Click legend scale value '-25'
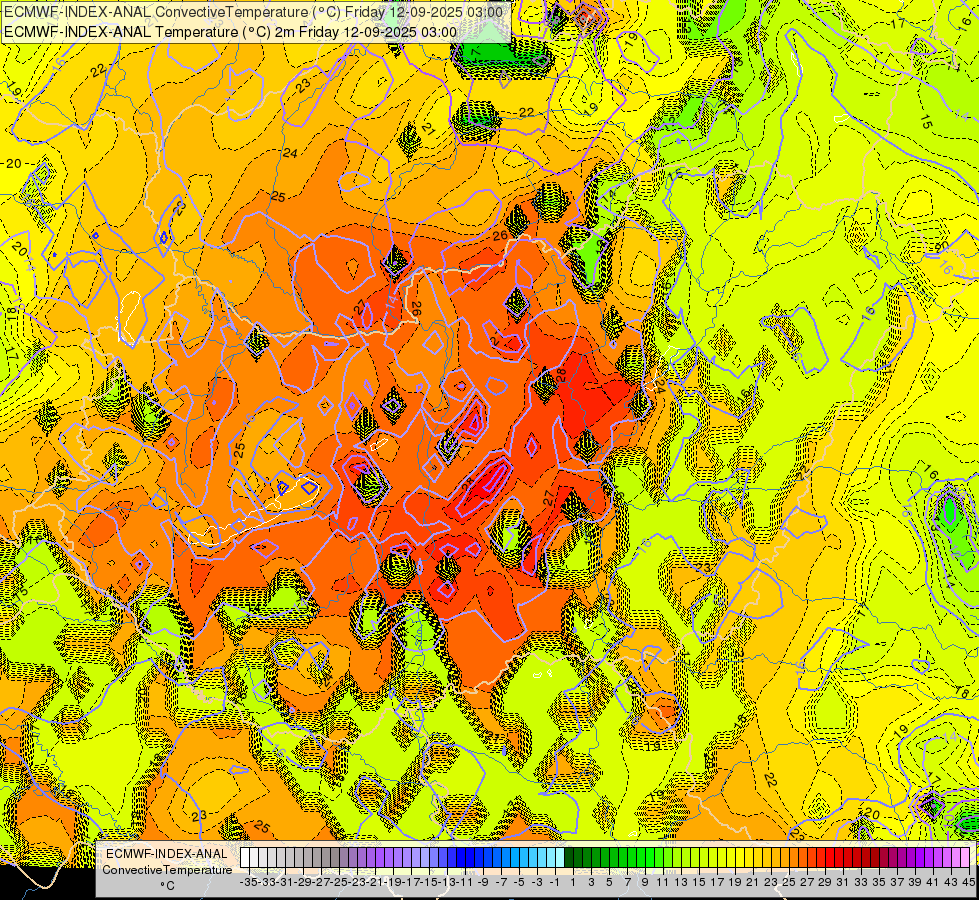The height and width of the screenshot is (900, 979). click(340, 882)
